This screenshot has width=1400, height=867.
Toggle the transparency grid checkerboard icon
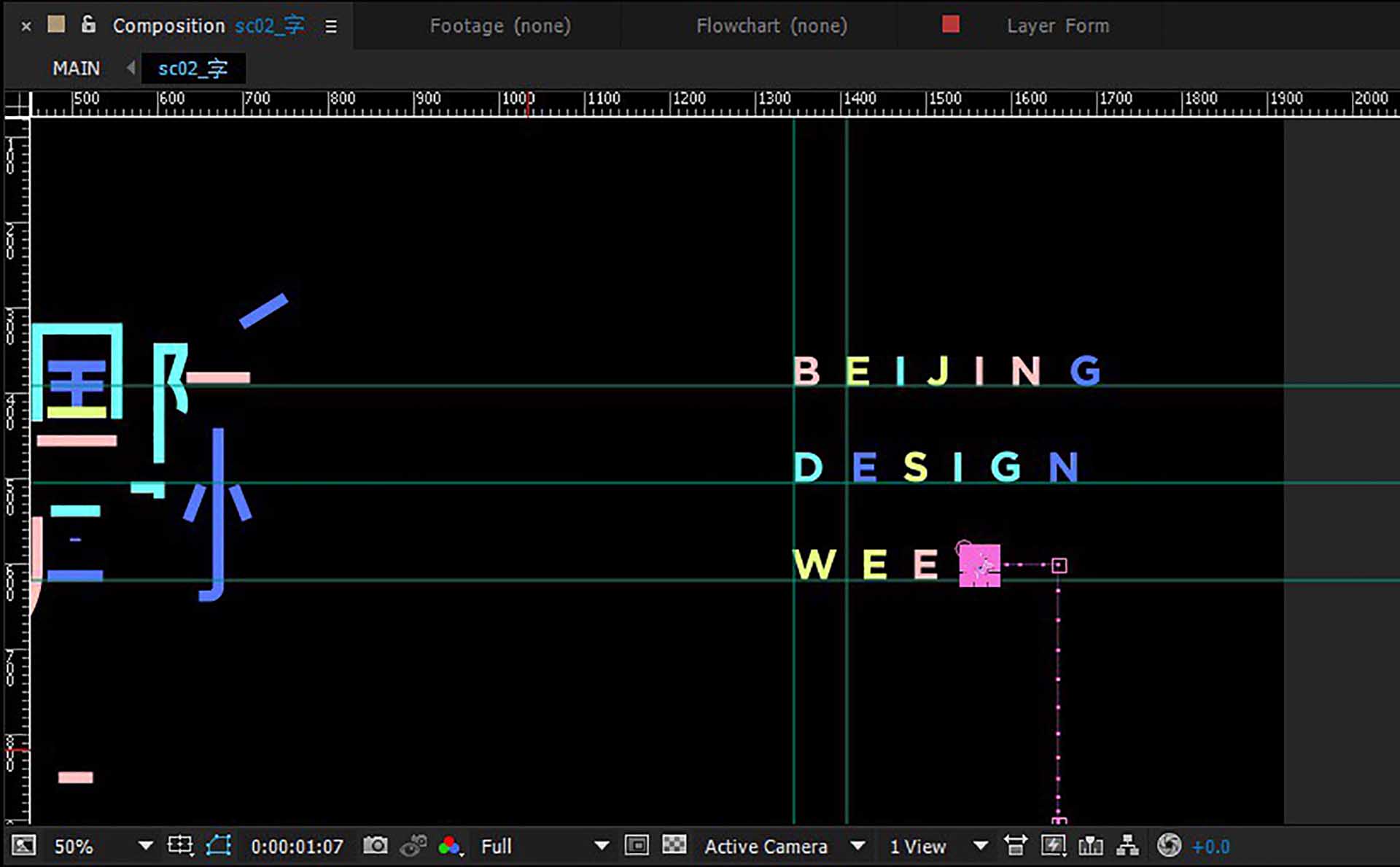(674, 845)
